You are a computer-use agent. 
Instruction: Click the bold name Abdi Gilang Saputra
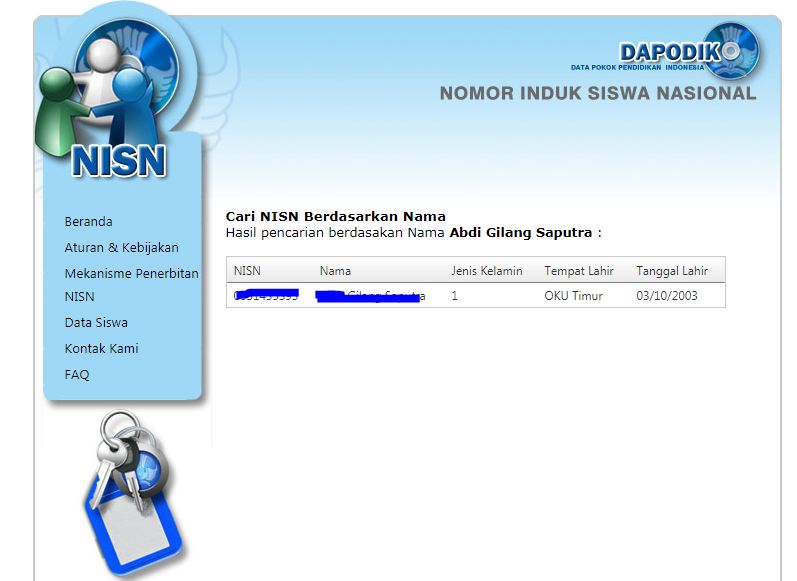click(521, 233)
